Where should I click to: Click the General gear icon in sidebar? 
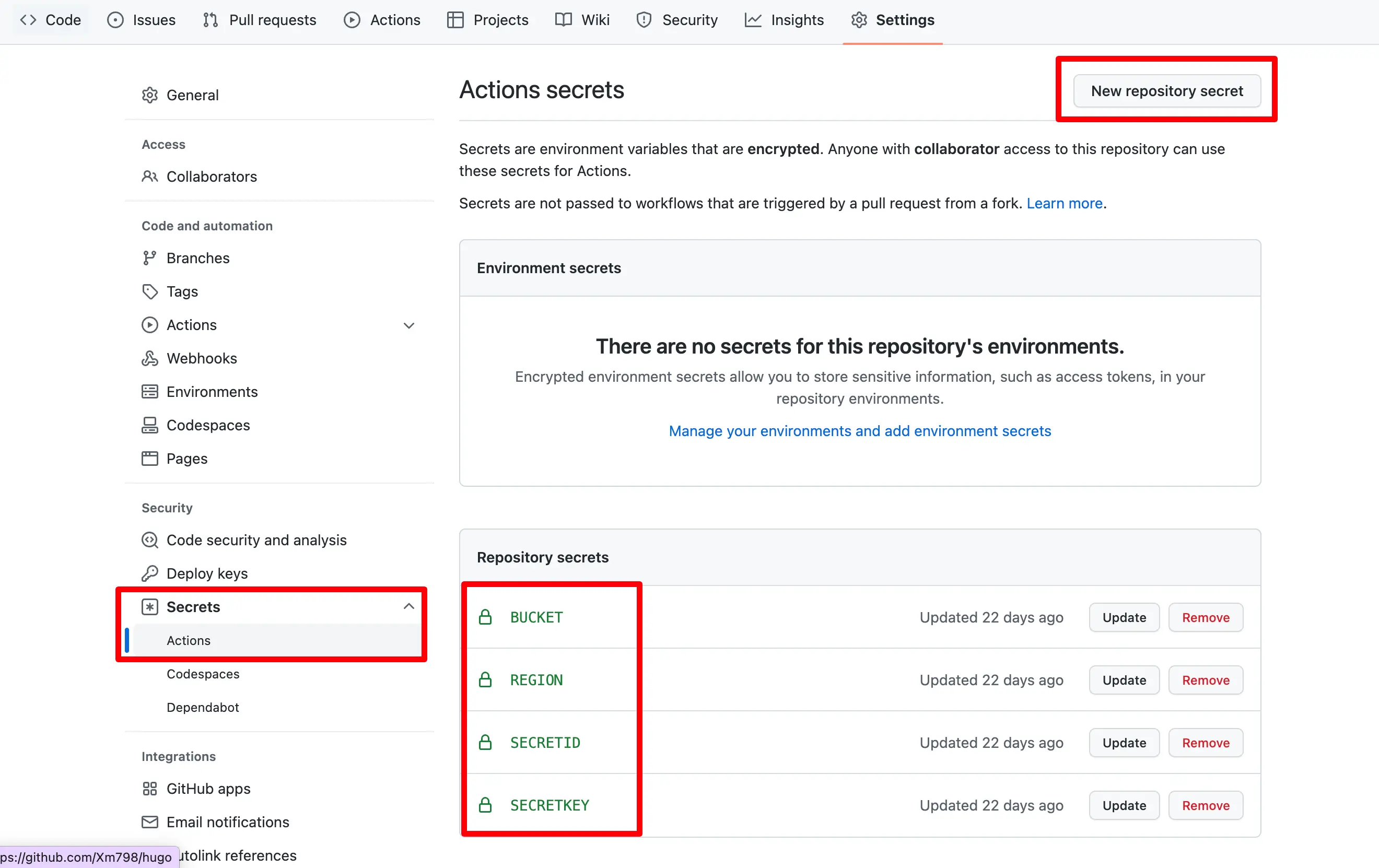[x=149, y=95]
